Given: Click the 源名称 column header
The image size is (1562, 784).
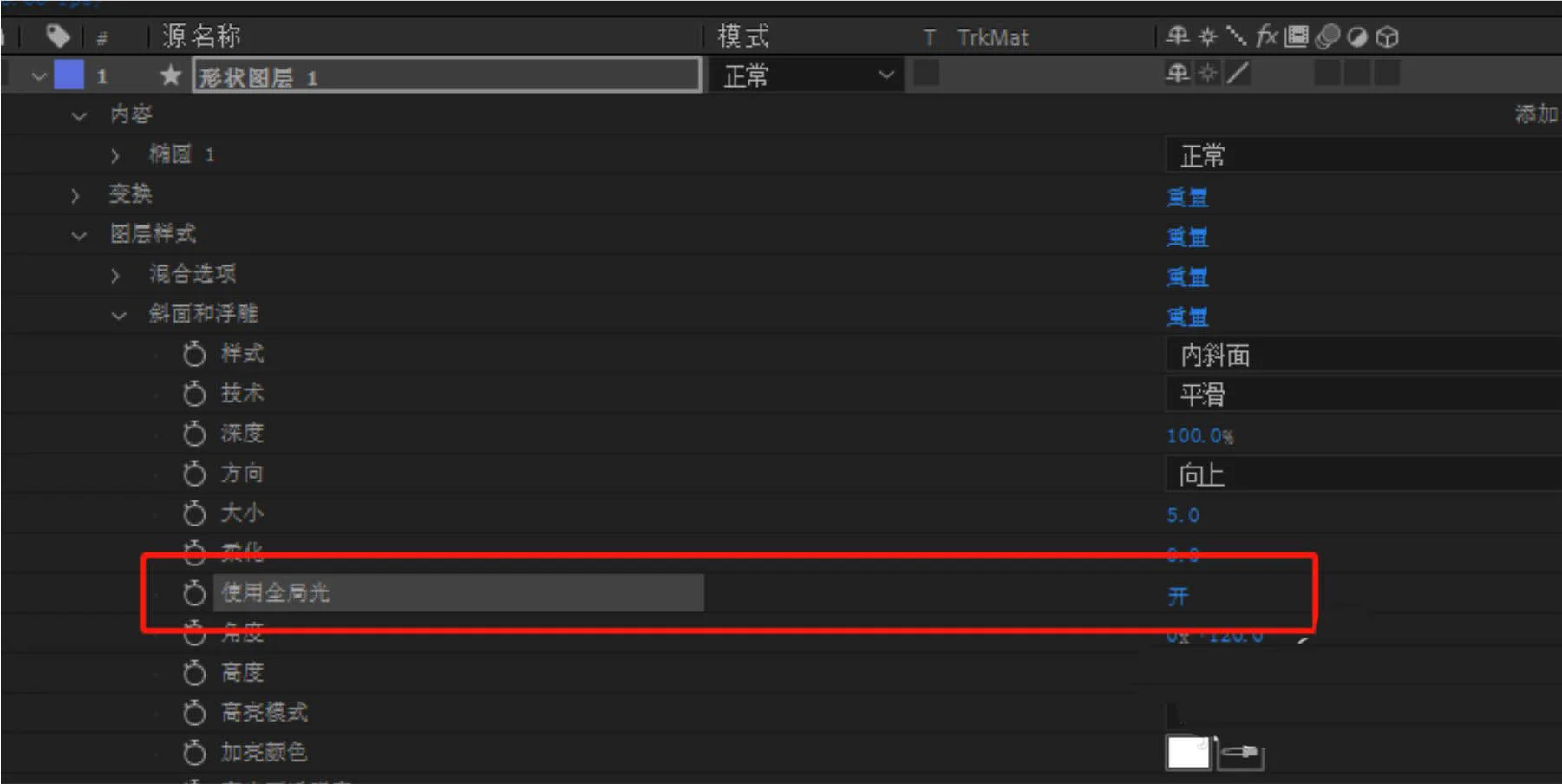Looking at the screenshot, I should 201,36.
